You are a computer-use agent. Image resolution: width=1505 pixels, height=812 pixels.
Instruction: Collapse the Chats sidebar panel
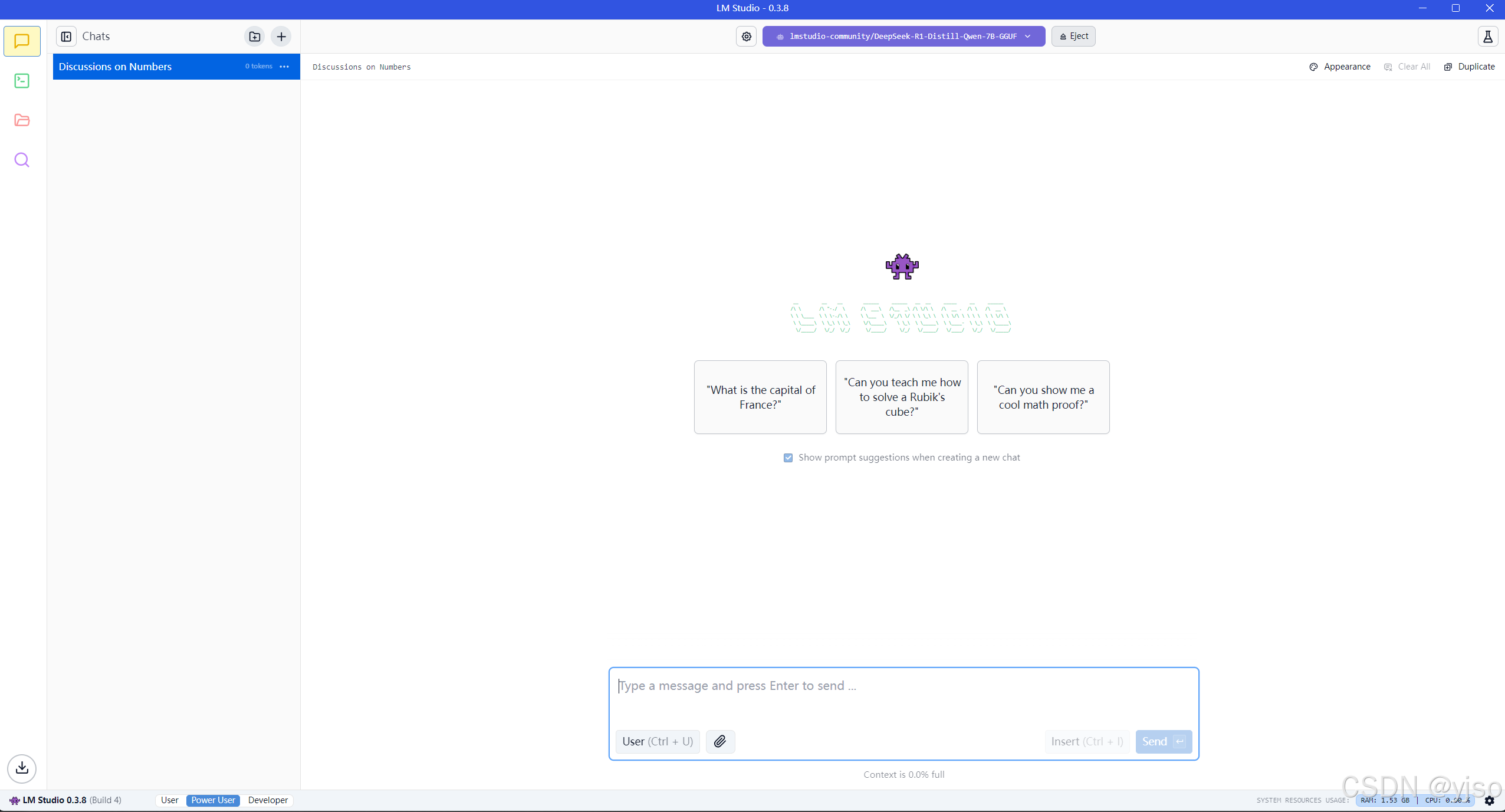[66, 37]
